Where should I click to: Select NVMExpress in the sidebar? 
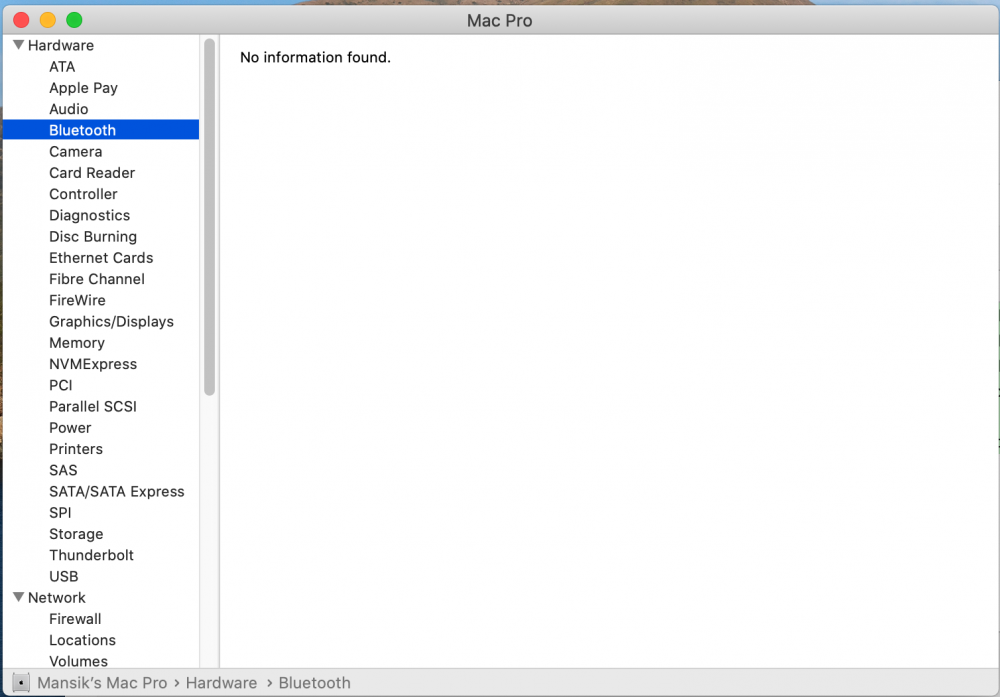point(93,364)
